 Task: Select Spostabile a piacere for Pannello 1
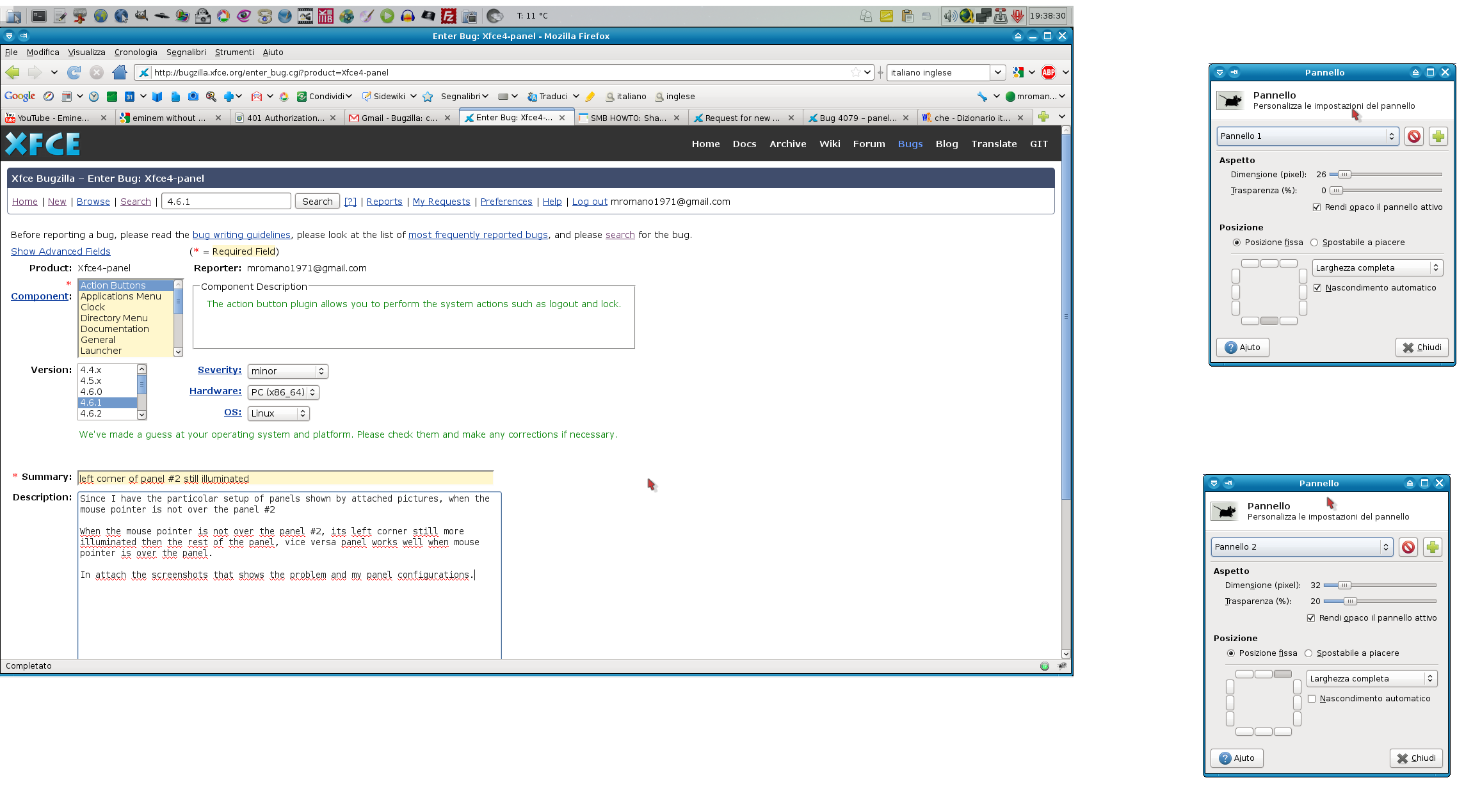pos(1314,243)
